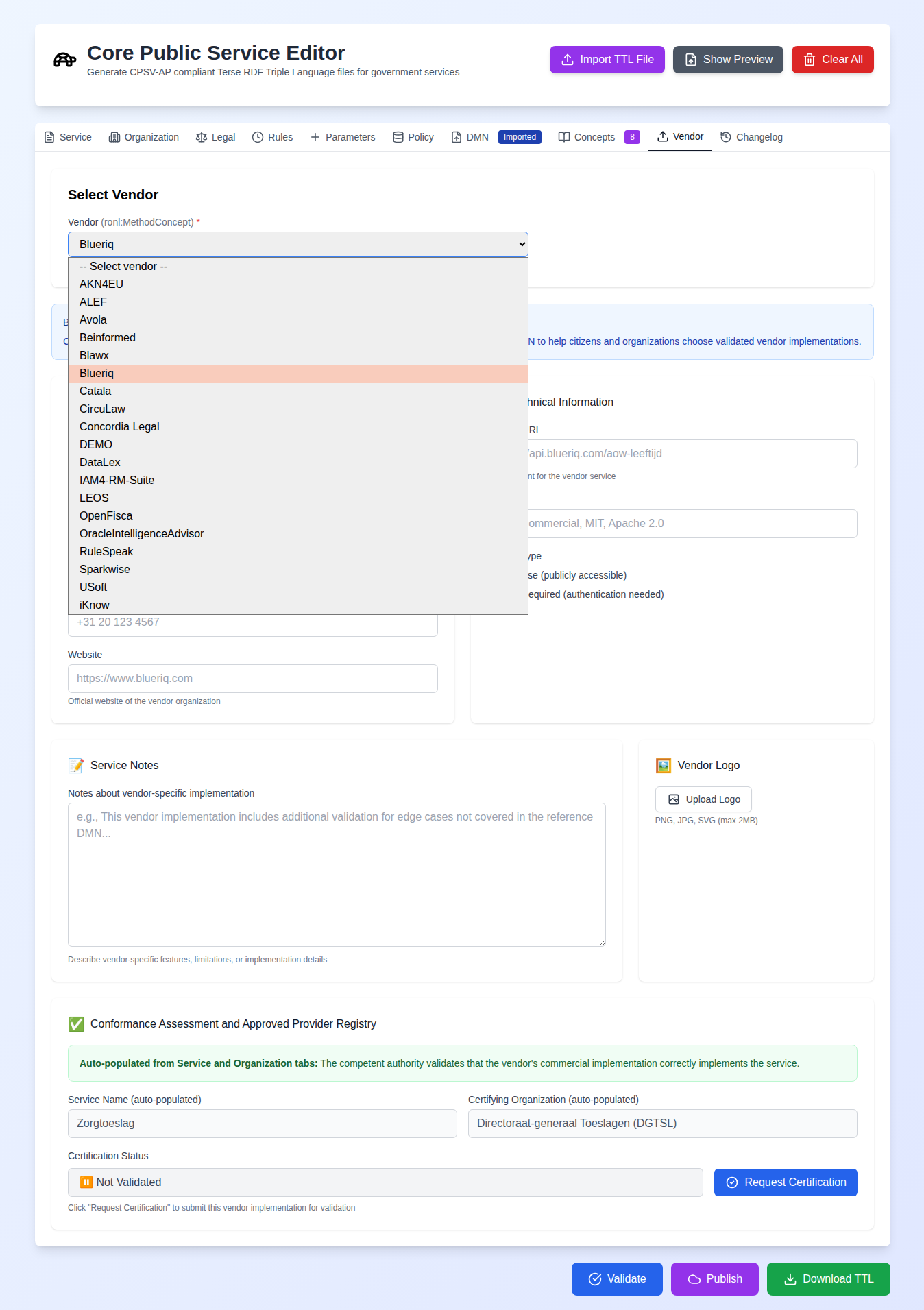Click the scales icon on the Legal tab
The image size is (924, 1310).
200,137
